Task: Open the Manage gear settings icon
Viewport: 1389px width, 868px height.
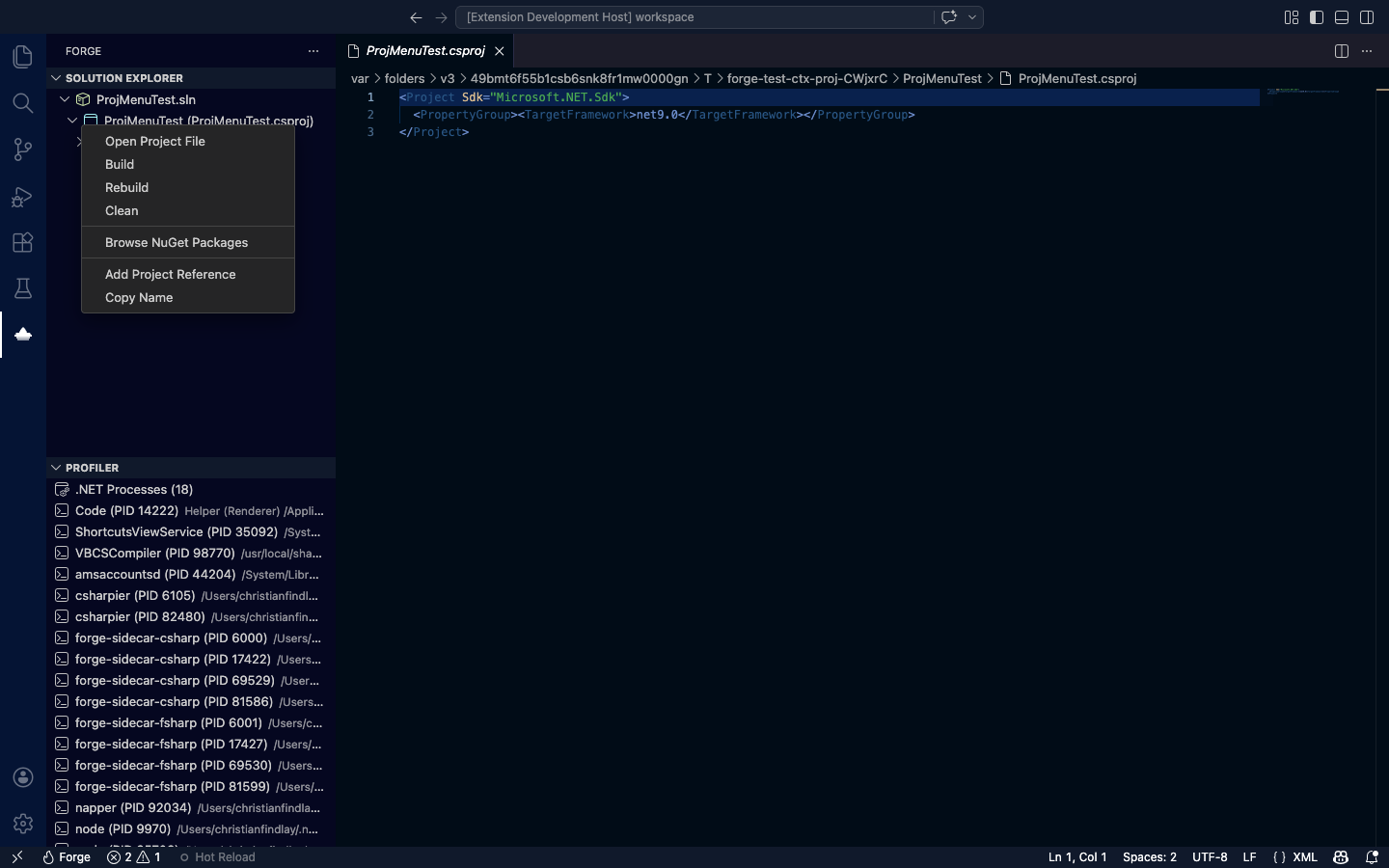Action: click(23, 824)
